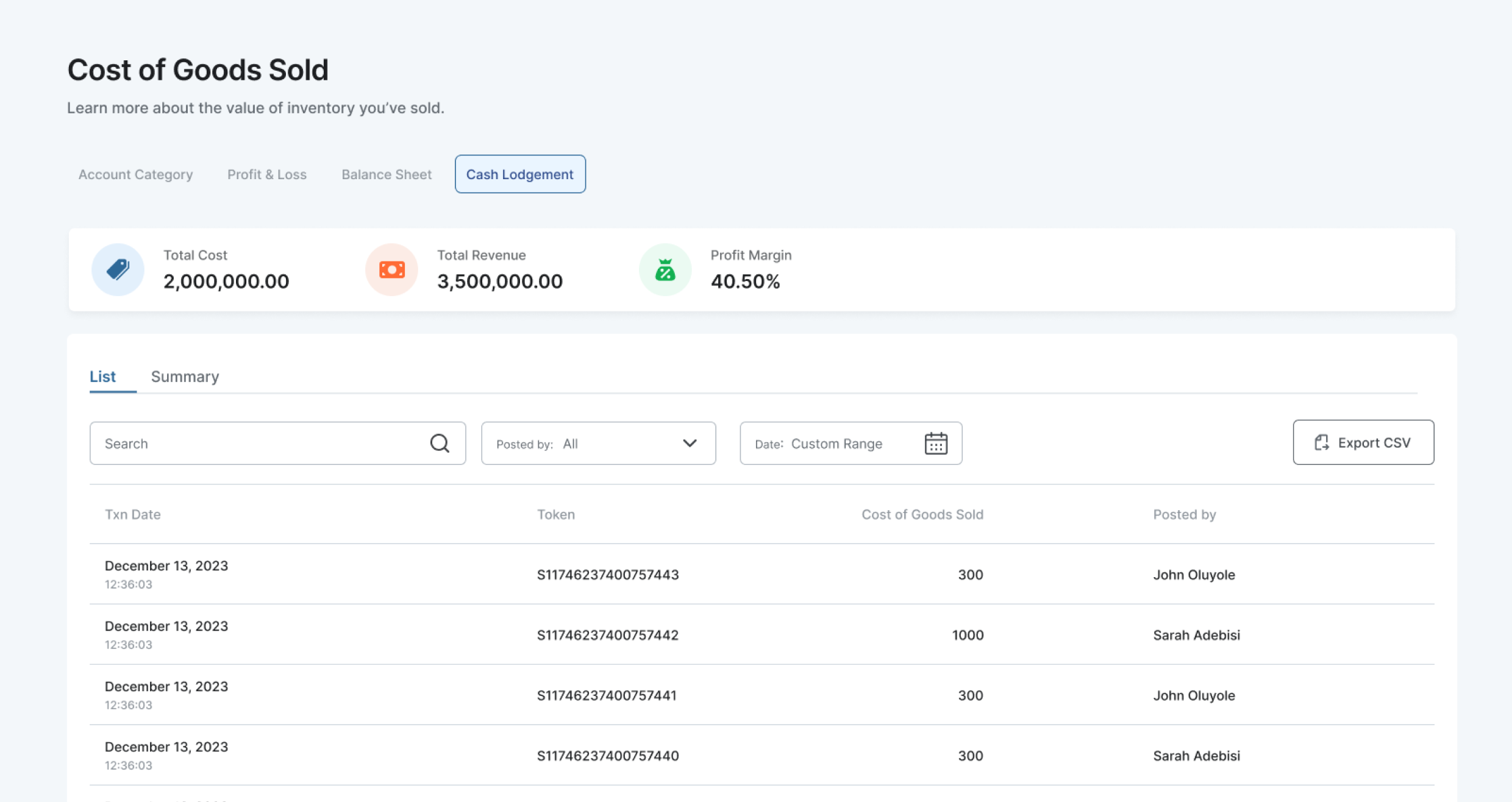Expand the Posted by dropdown chevron
This screenshot has width=1512, height=802.
[x=690, y=443]
